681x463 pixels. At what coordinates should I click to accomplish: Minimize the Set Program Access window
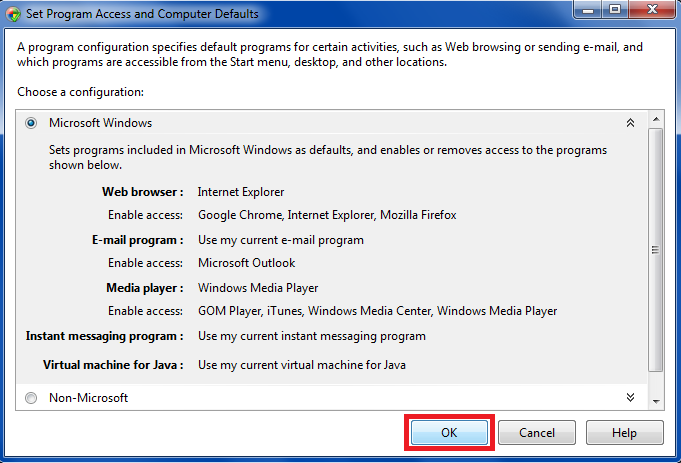tap(588, 10)
